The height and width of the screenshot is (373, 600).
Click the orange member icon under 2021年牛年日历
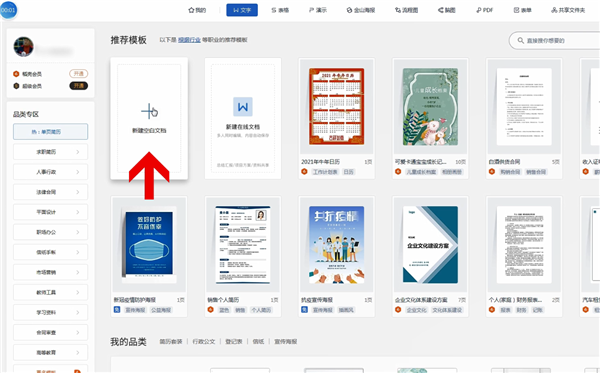tap(304, 171)
